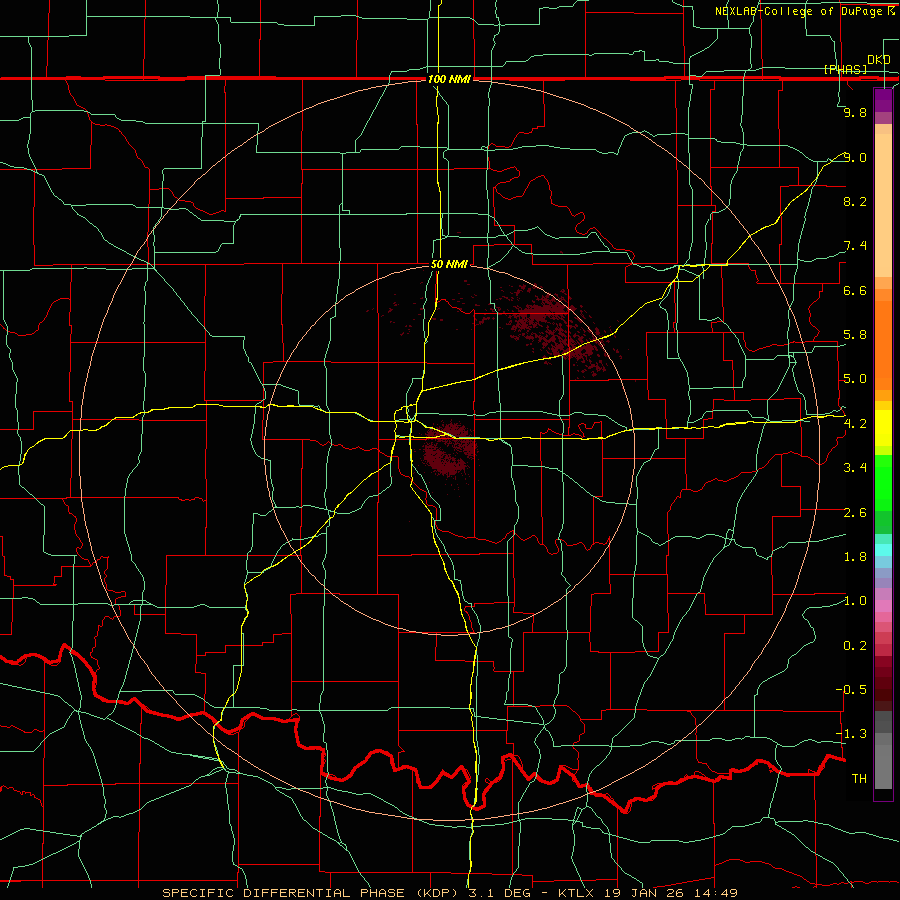The height and width of the screenshot is (900, 900).
Task: Select the 6.6 value on the color scale
Action: [855, 290]
